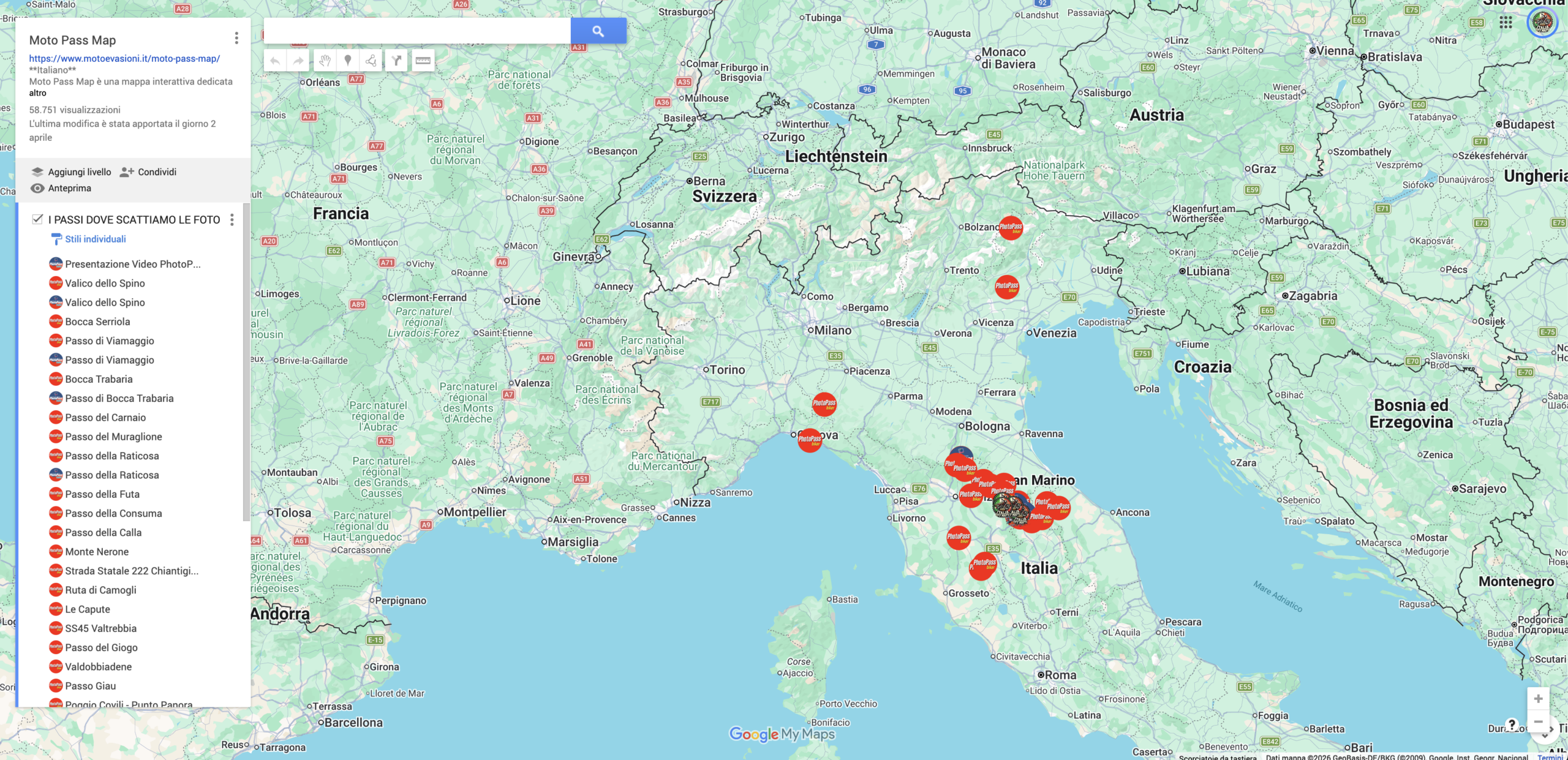Select the Passo della Calla entry

pos(103,532)
